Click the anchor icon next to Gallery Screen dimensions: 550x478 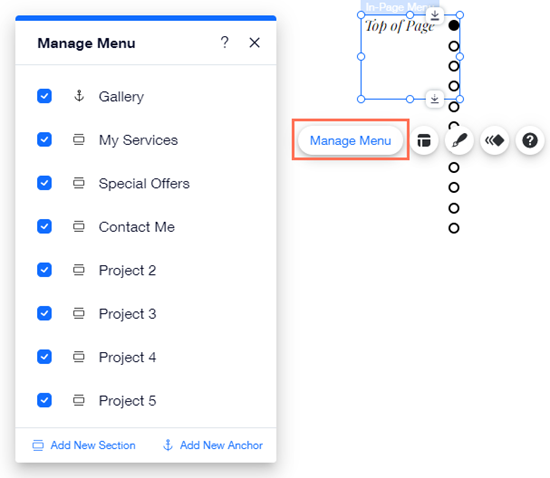coord(79,96)
